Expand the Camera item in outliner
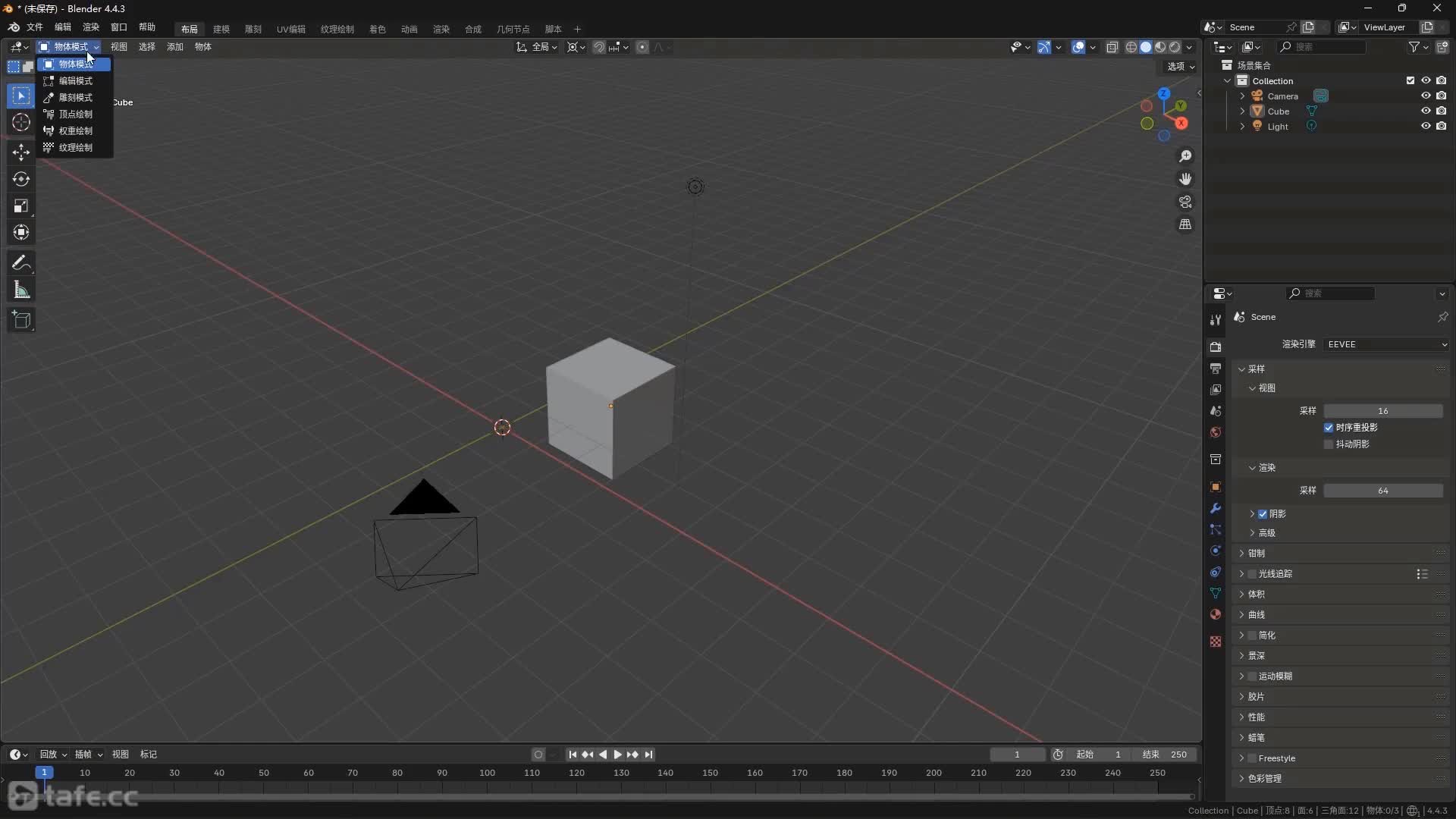This screenshot has height=819, width=1456. point(1242,96)
